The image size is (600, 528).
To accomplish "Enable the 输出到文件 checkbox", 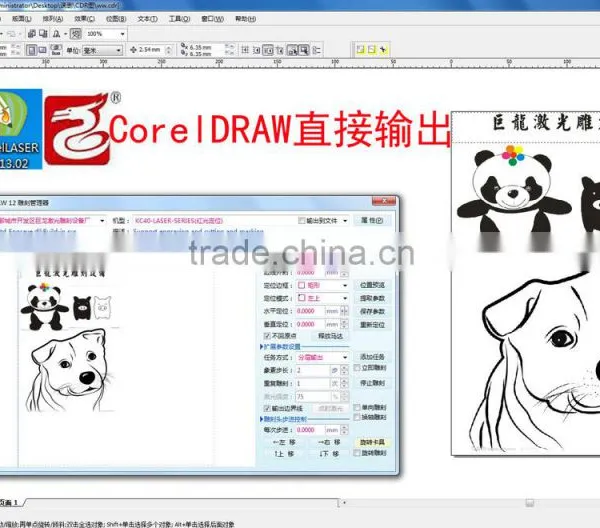I will pyautogui.click(x=302, y=220).
